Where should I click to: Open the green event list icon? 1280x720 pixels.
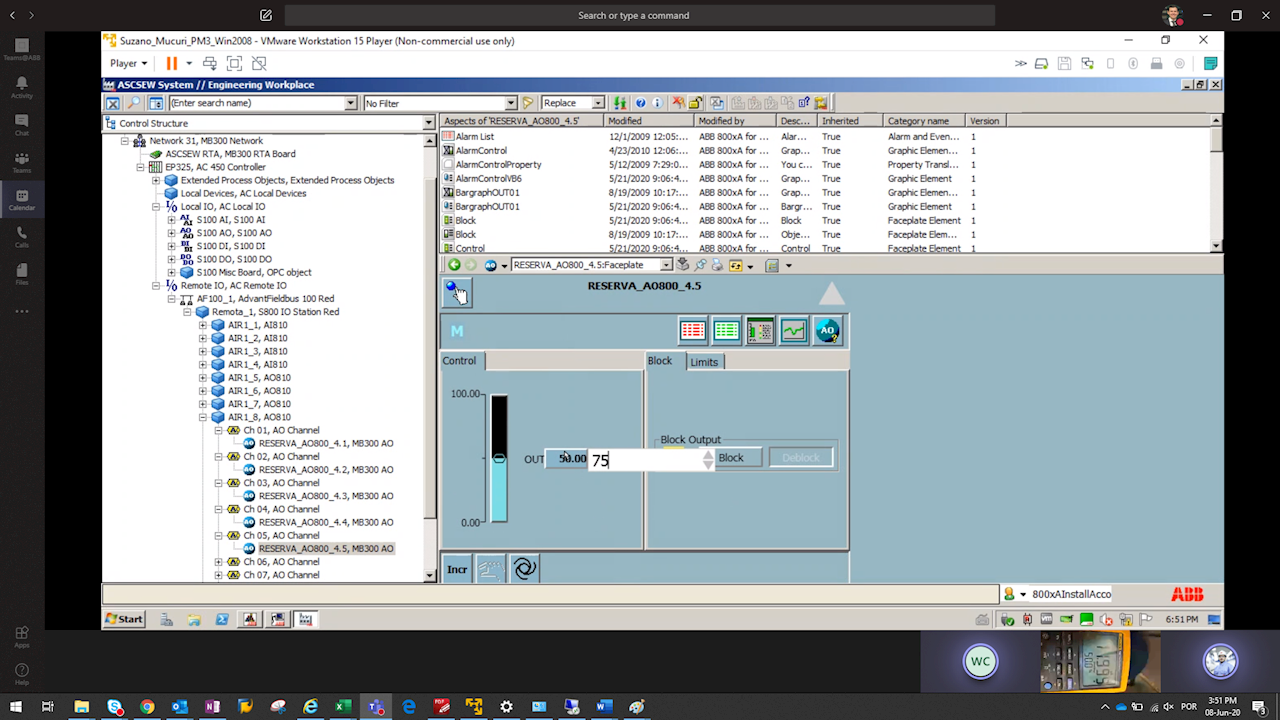pos(726,331)
